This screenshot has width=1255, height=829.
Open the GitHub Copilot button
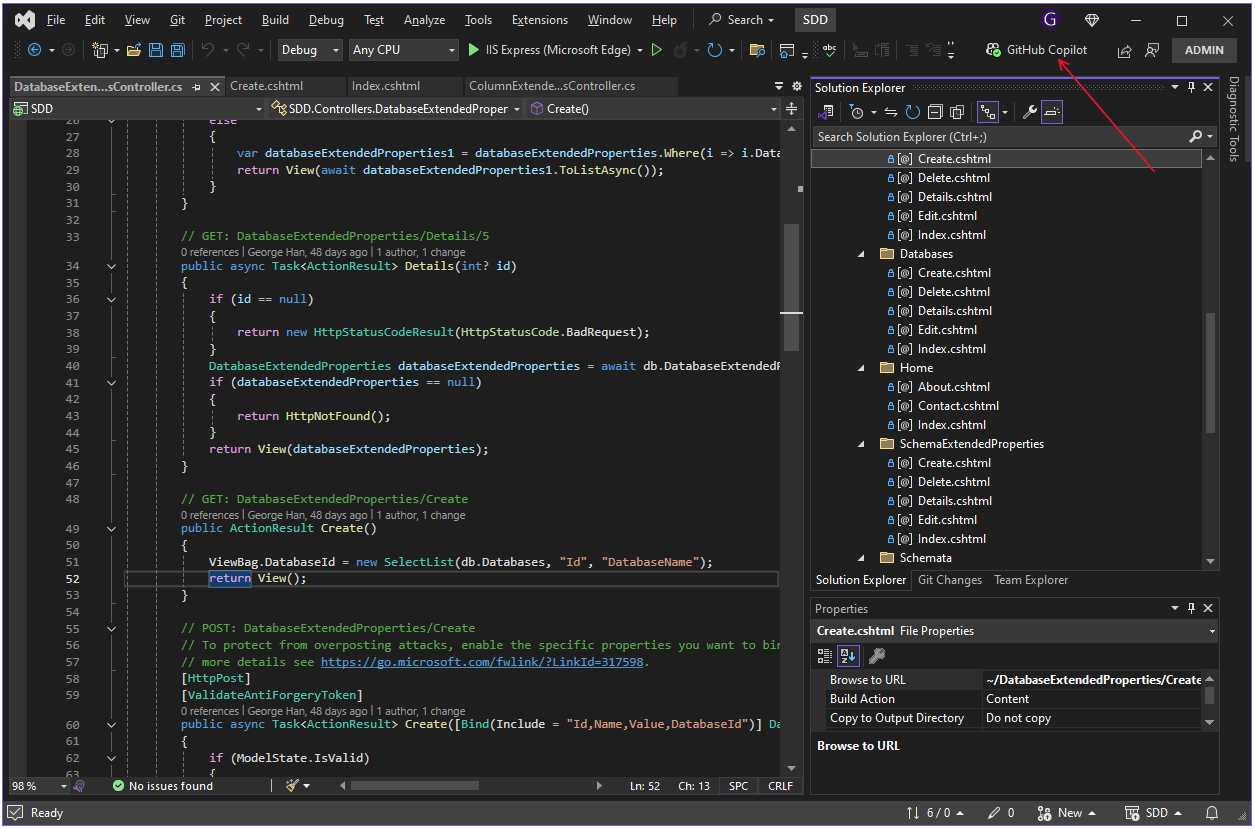pyautogui.click(x=1036, y=50)
